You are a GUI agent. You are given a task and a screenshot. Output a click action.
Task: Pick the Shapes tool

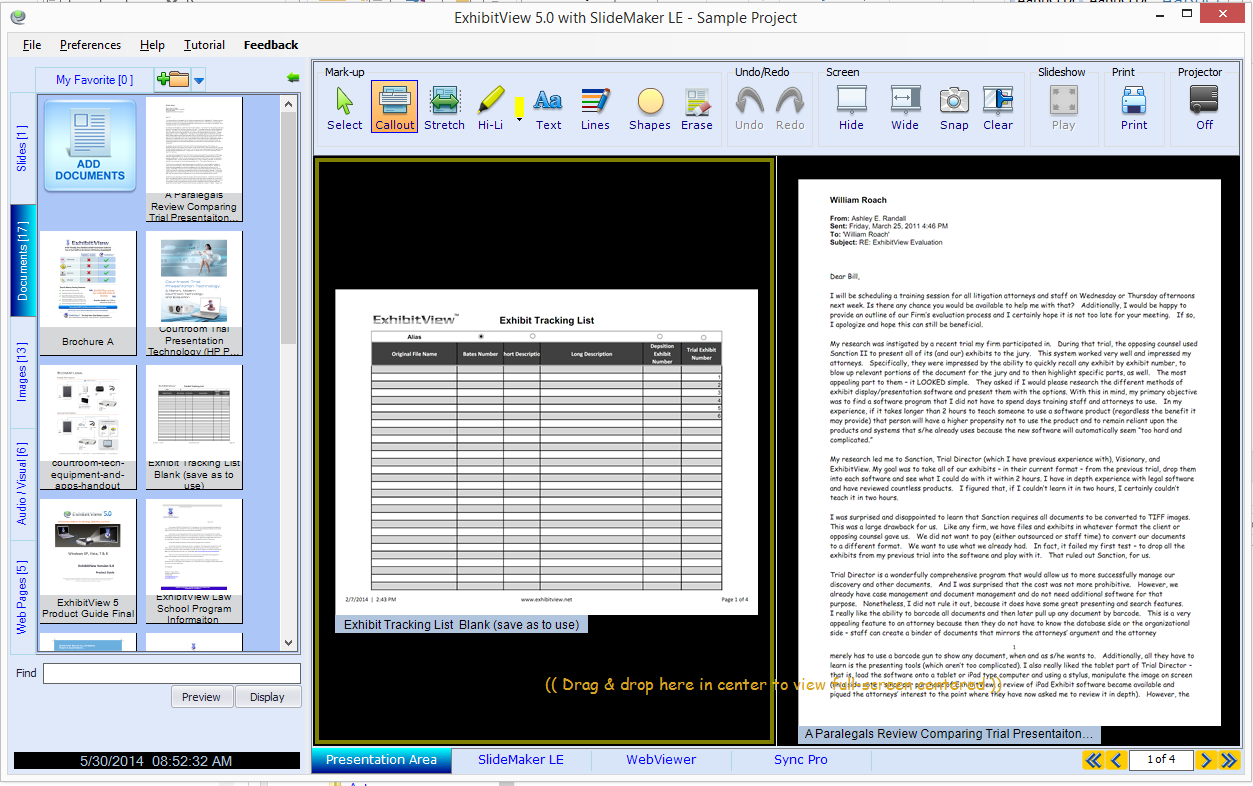(650, 108)
